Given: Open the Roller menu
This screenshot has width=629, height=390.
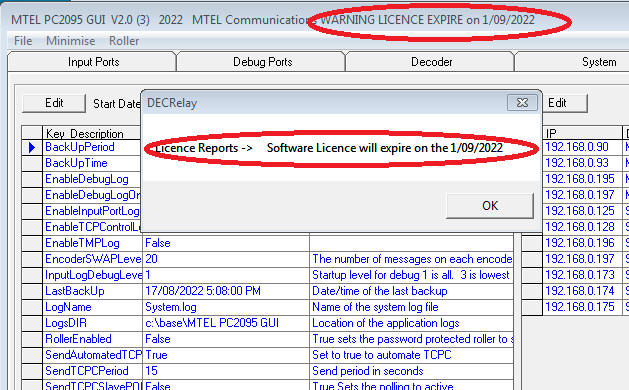Looking at the screenshot, I should point(124,41).
